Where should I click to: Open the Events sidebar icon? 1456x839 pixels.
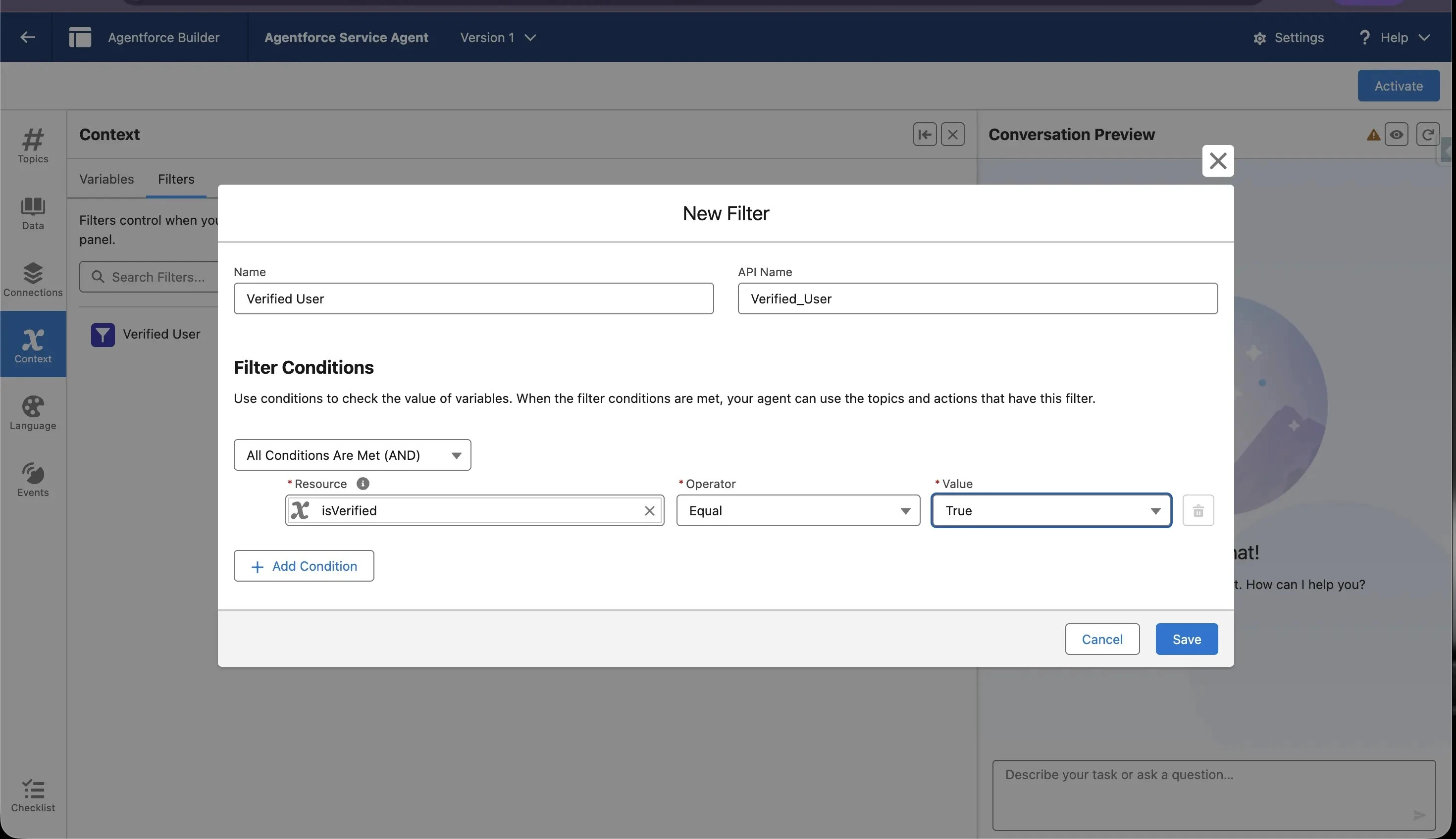pyautogui.click(x=33, y=480)
